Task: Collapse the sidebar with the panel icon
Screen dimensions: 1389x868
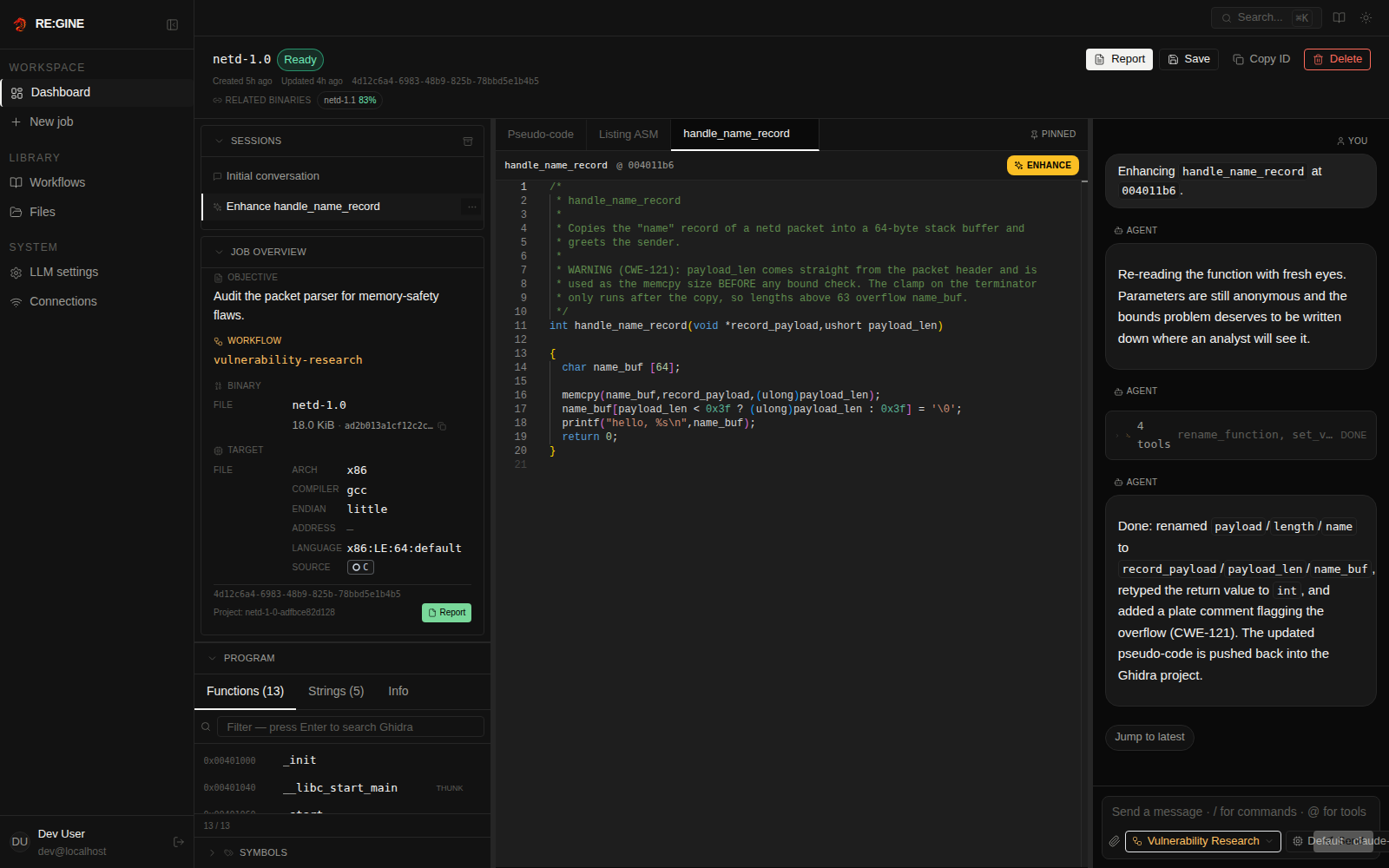Action: coord(172,24)
